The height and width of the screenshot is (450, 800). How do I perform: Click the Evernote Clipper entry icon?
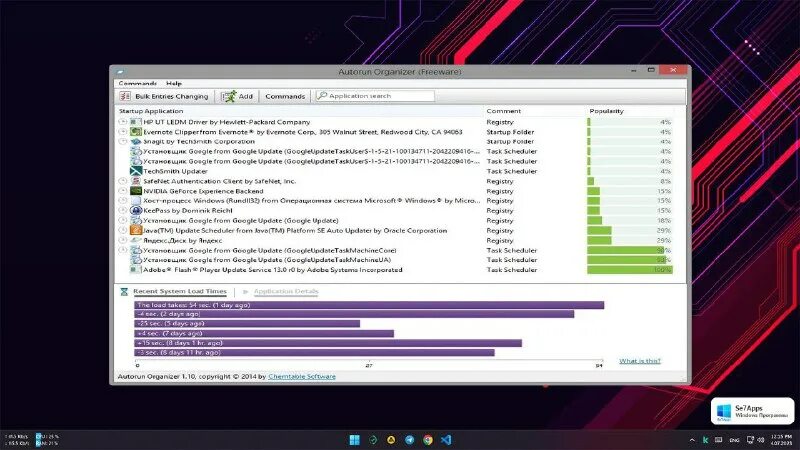135,132
